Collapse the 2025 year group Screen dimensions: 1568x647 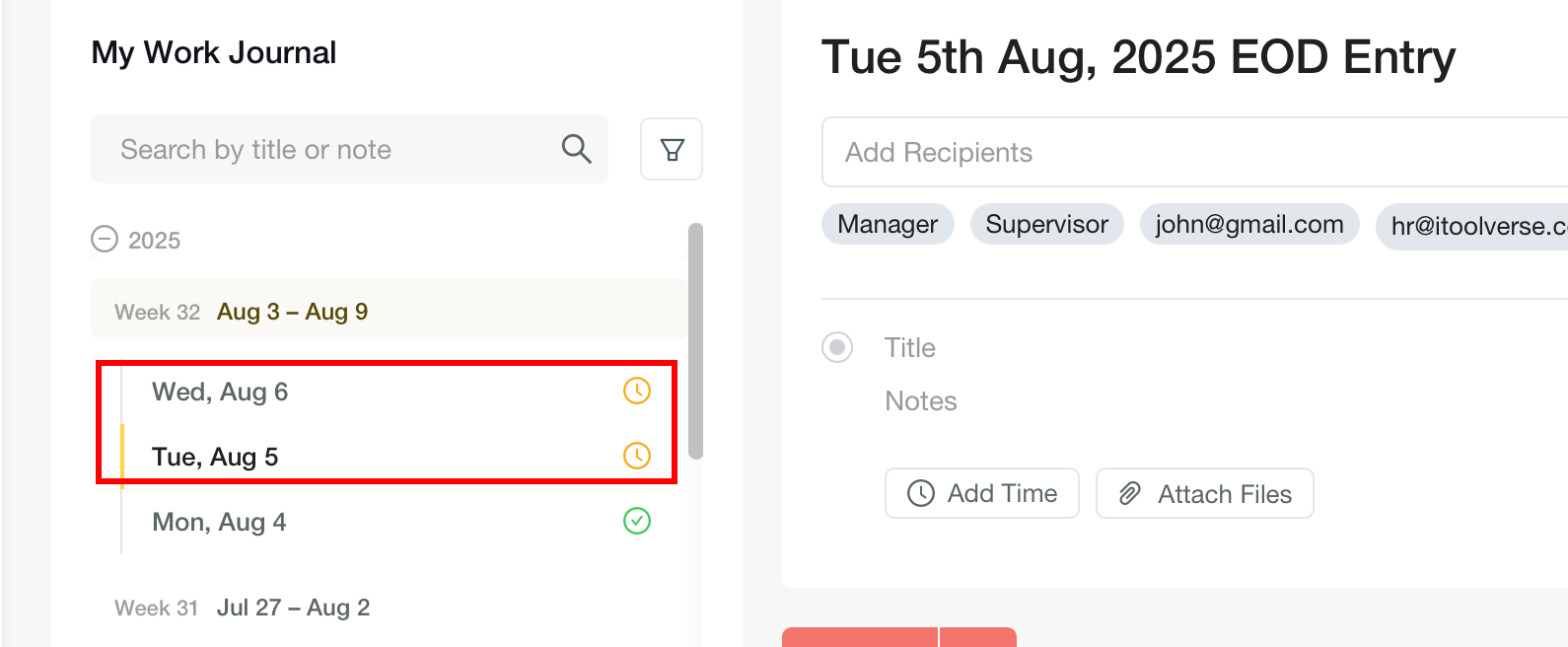pos(104,240)
